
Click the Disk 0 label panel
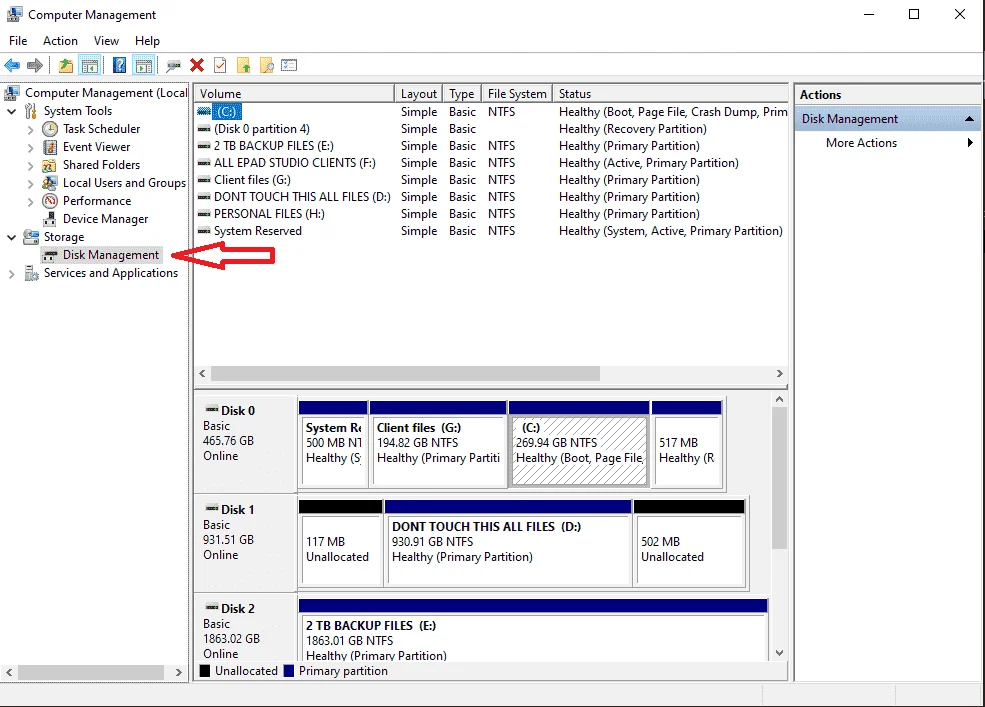pyautogui.click(x=245, y=444)
